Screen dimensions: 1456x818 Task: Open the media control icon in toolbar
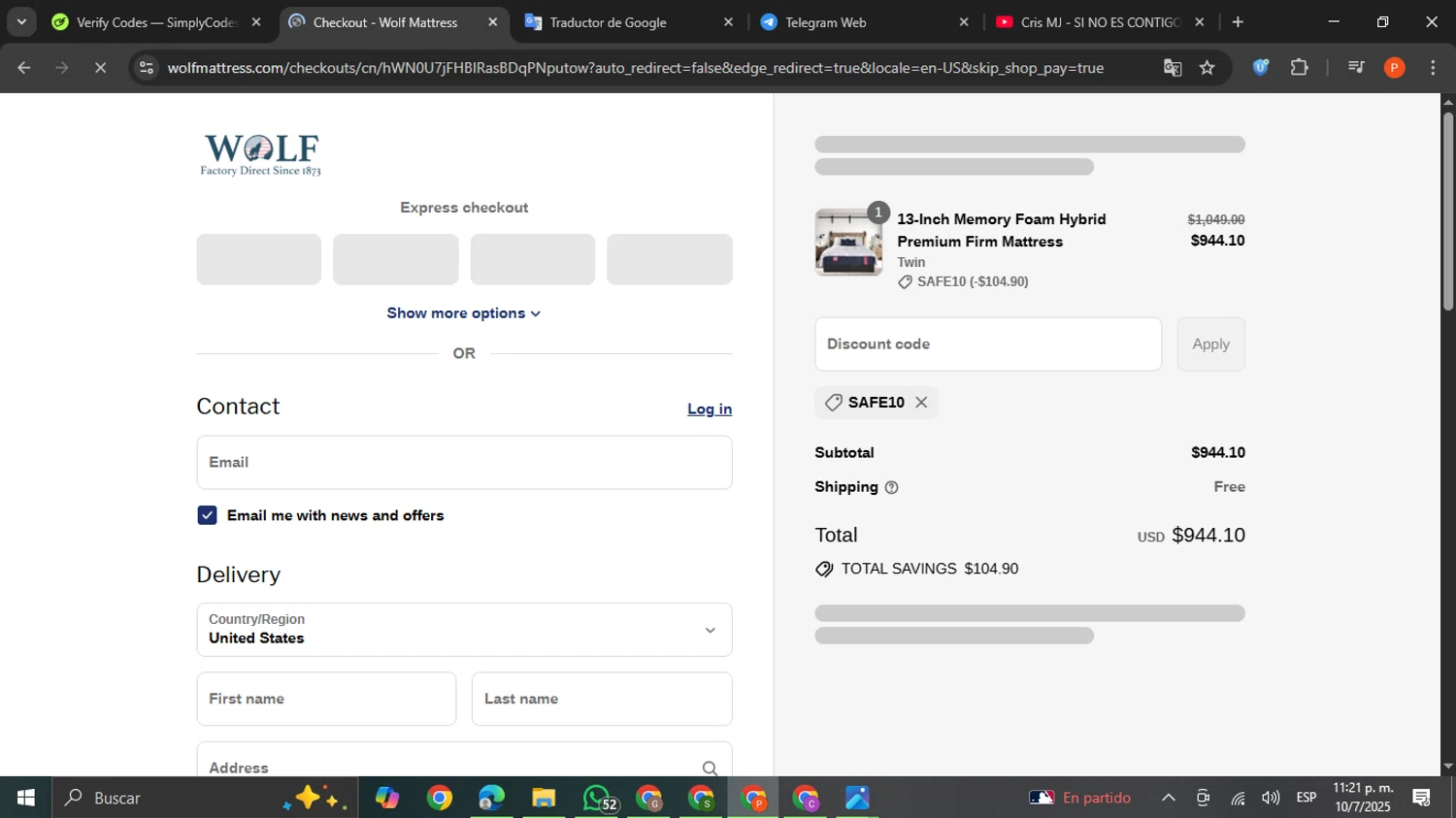pos(1356,67)
